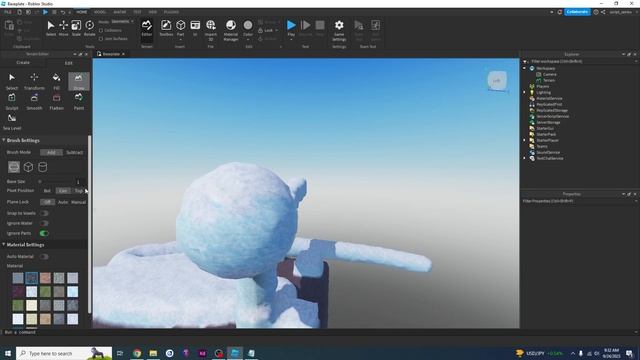Switch to the Edit tab in Terrain Editor
The image size is (640, 360).
(68, 63)
